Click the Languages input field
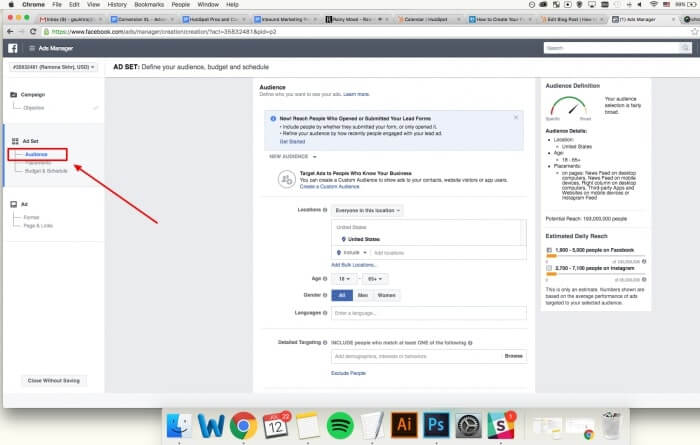This screenshot has height=445, width=700. coord(429,313)
